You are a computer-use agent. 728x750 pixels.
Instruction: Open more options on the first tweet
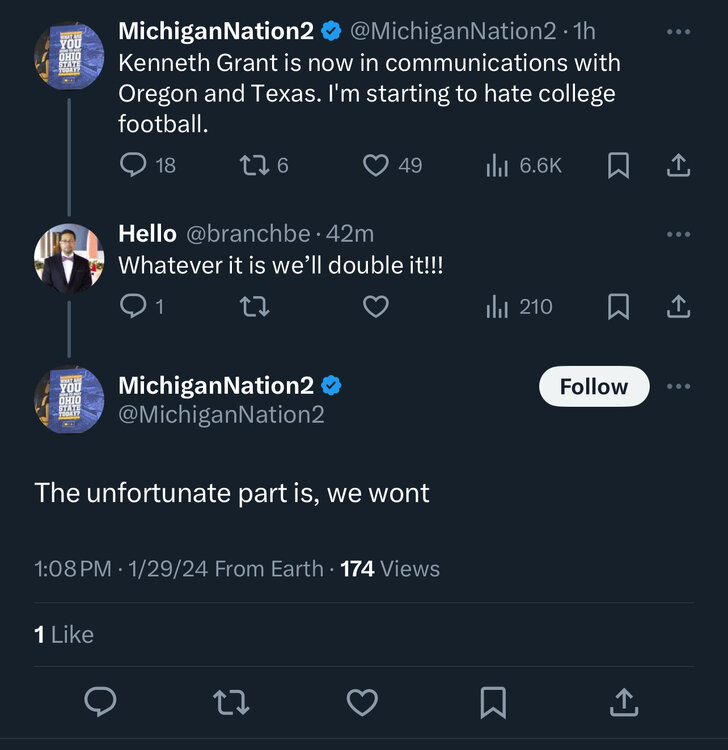coord(678,32)
